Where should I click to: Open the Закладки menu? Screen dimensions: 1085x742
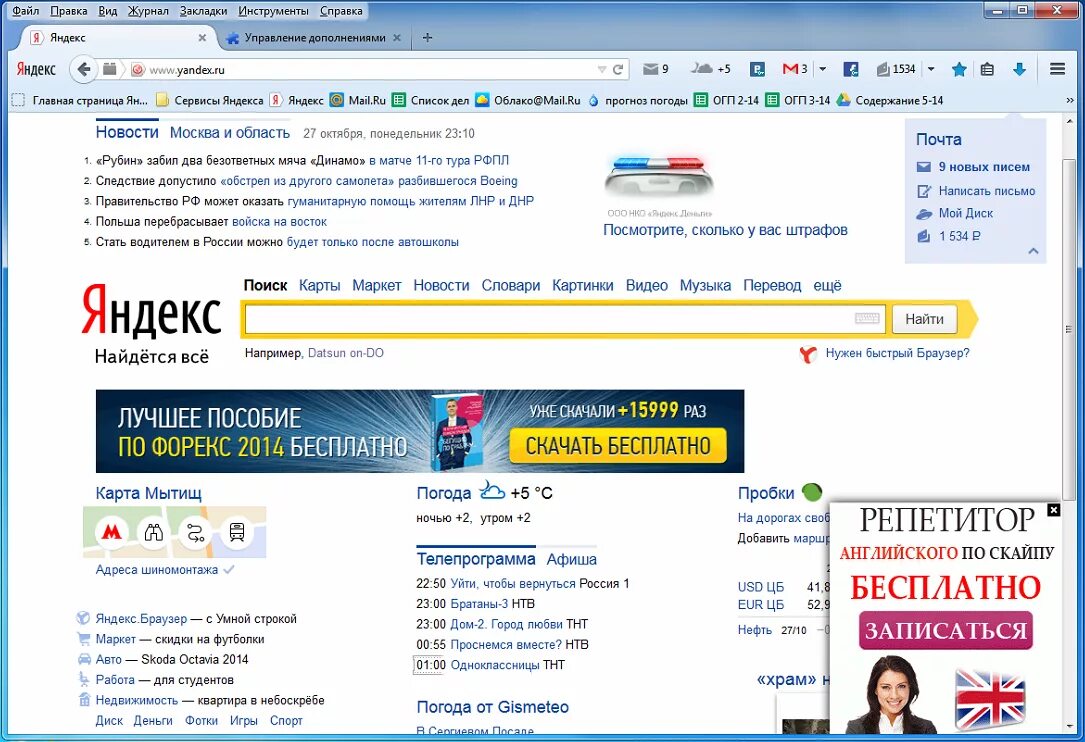click(203, 10)
